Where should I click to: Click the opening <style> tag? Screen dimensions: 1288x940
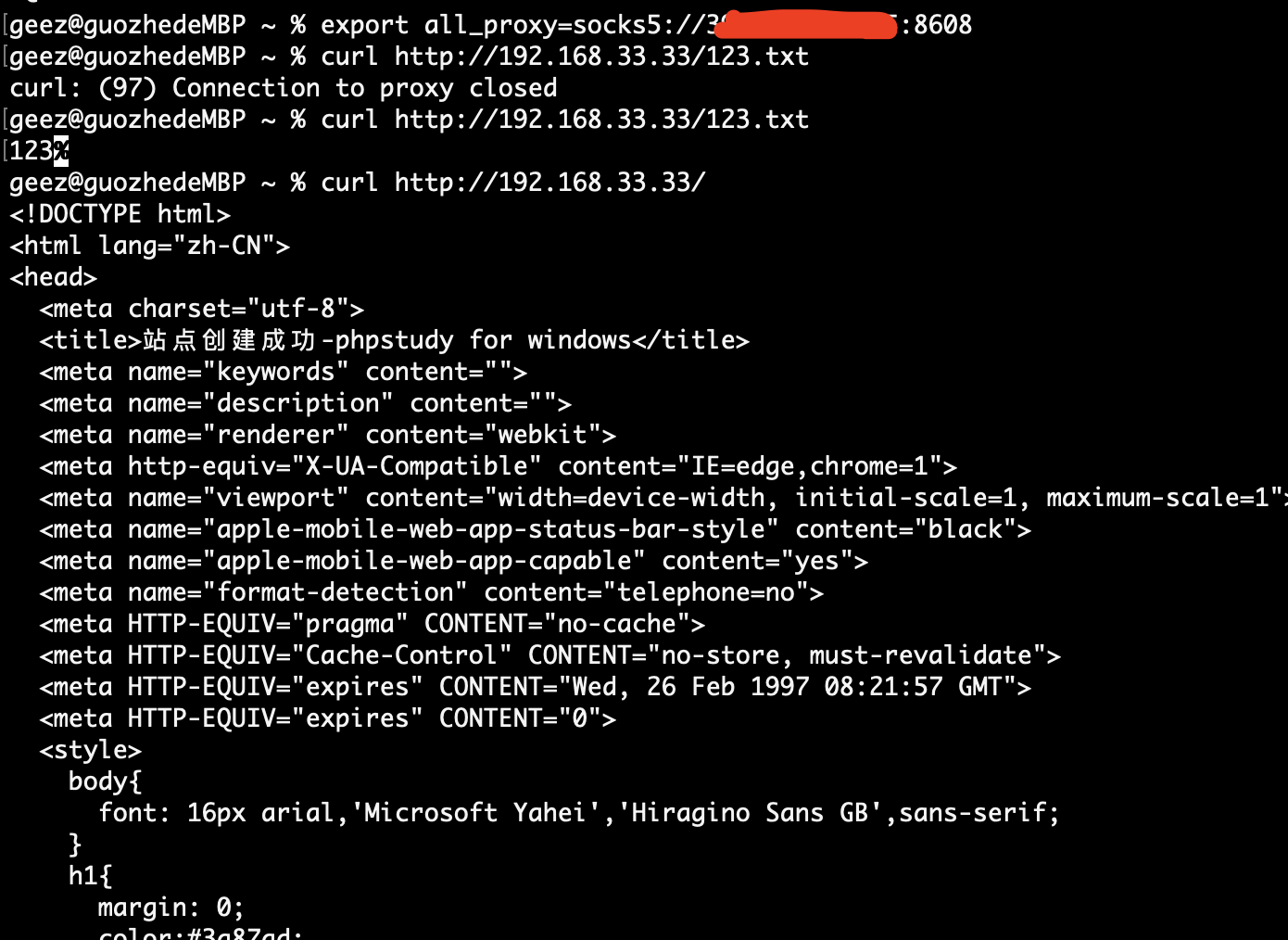90,750
